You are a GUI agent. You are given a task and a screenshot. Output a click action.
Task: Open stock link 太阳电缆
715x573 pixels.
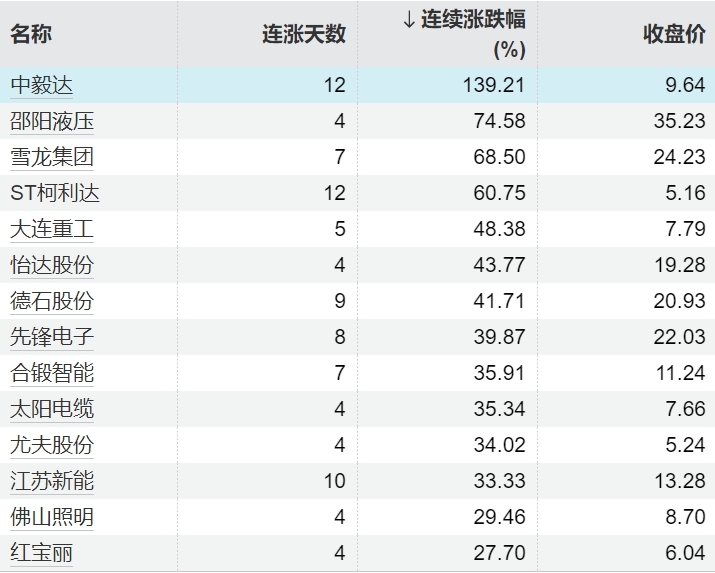pos(52,409)
